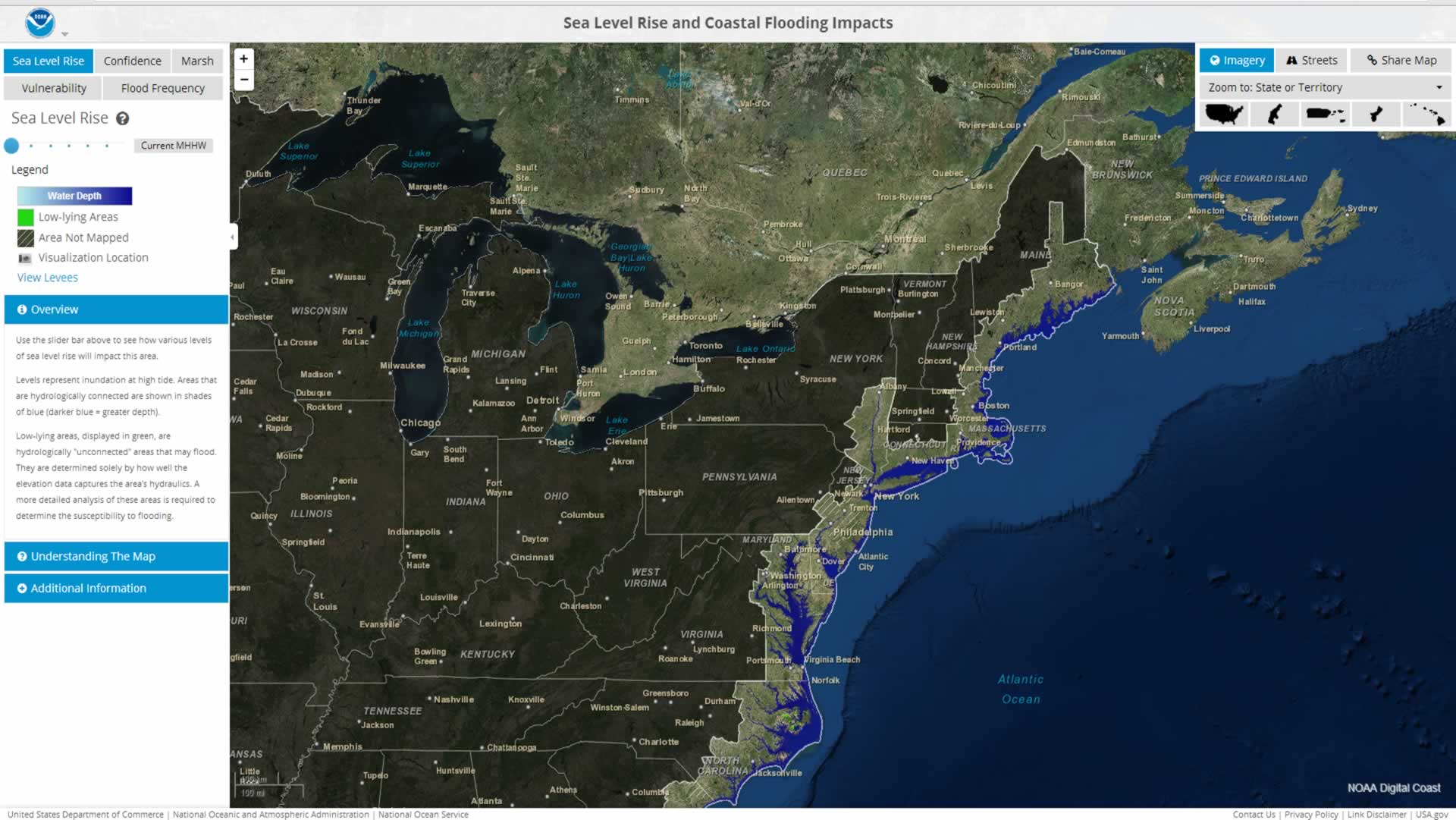Image resolution: width=1456 pixels, height=820 pixels.
Task: Expand the Understanding The Map section
Action: (116, 556)
